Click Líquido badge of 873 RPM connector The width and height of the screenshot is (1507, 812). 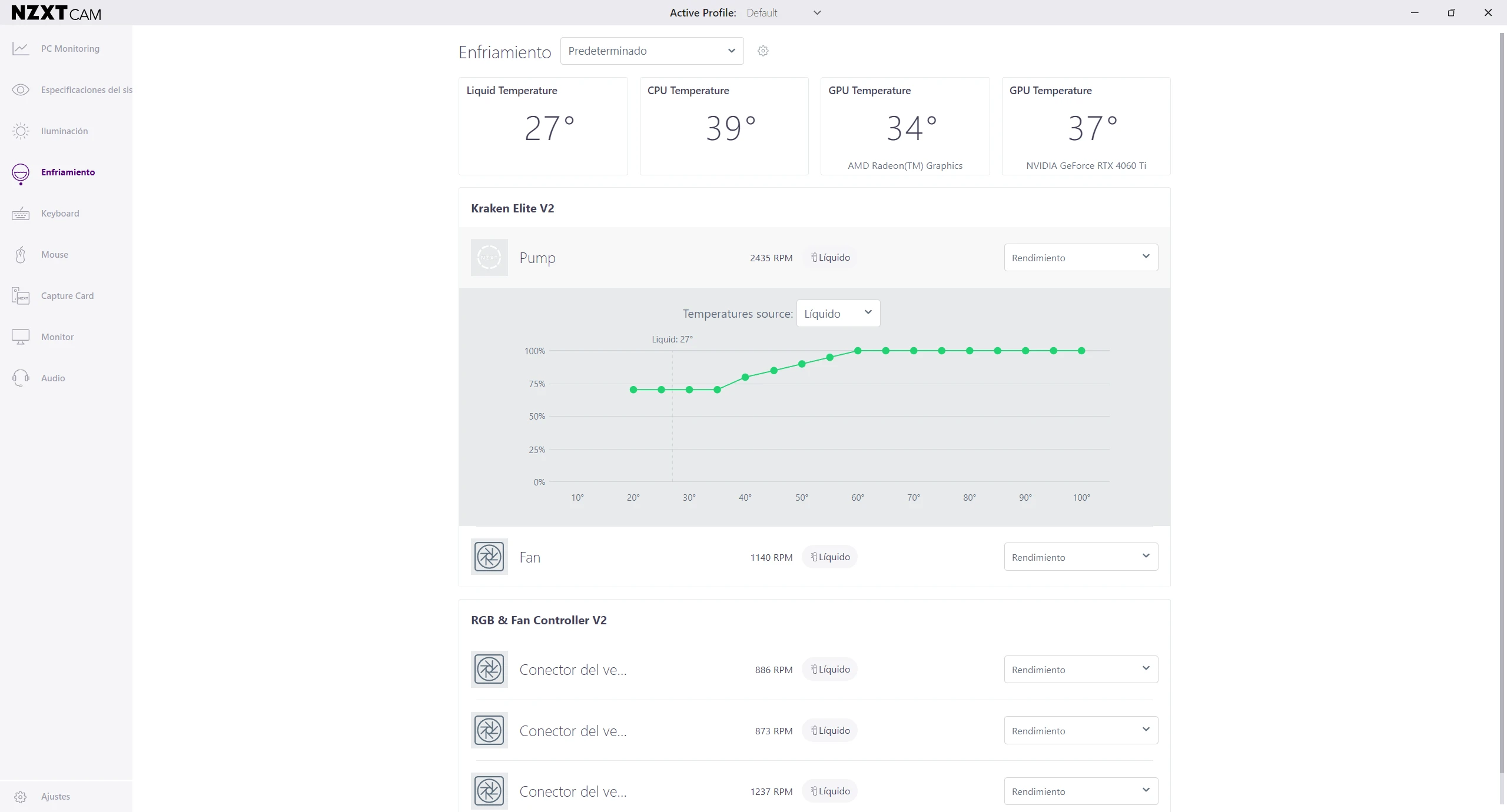pos(830,730)
